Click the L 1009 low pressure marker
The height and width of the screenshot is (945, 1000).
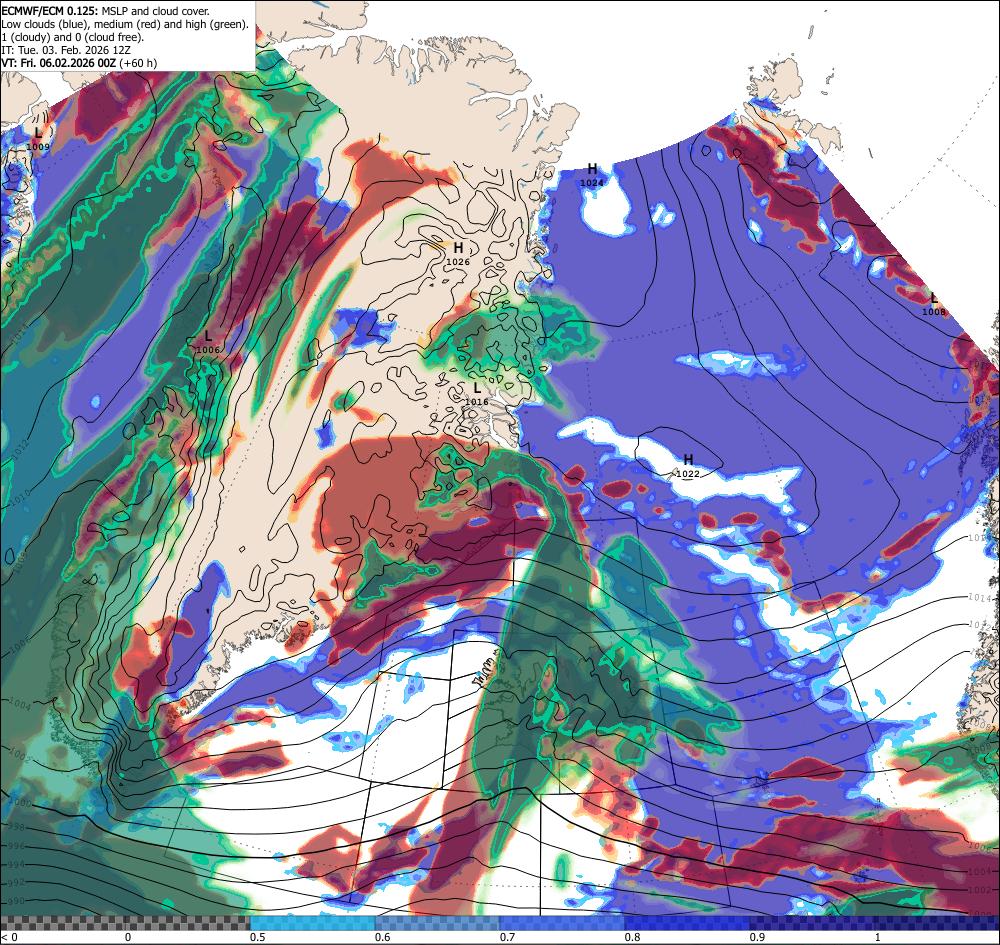coord(38,138)
